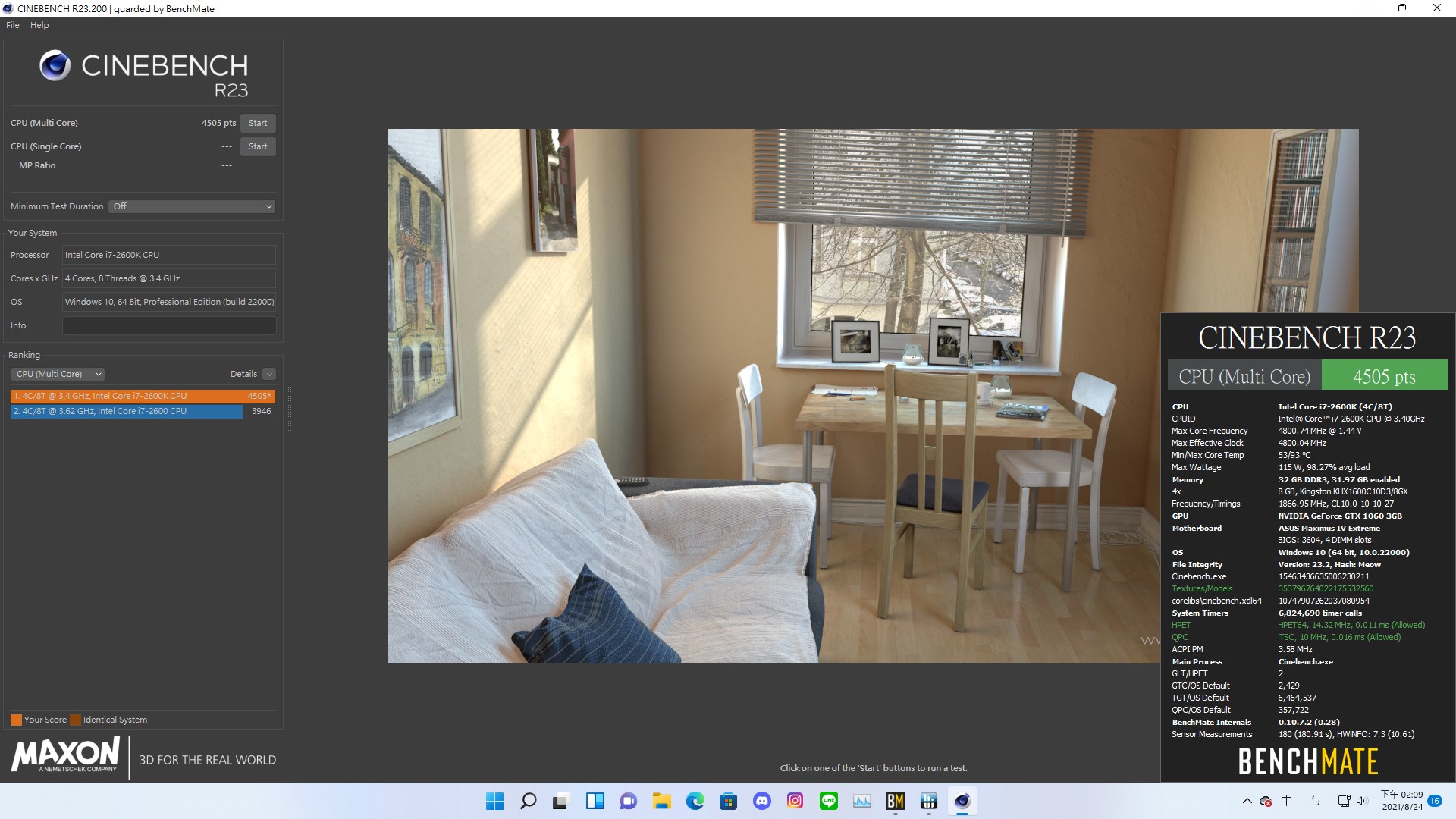Open the Windows Start menu

[494, 801]
